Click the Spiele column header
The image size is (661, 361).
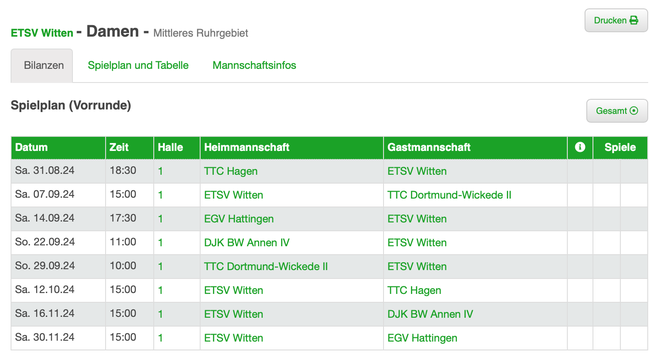pyautogui.click(x=620, y=147)
